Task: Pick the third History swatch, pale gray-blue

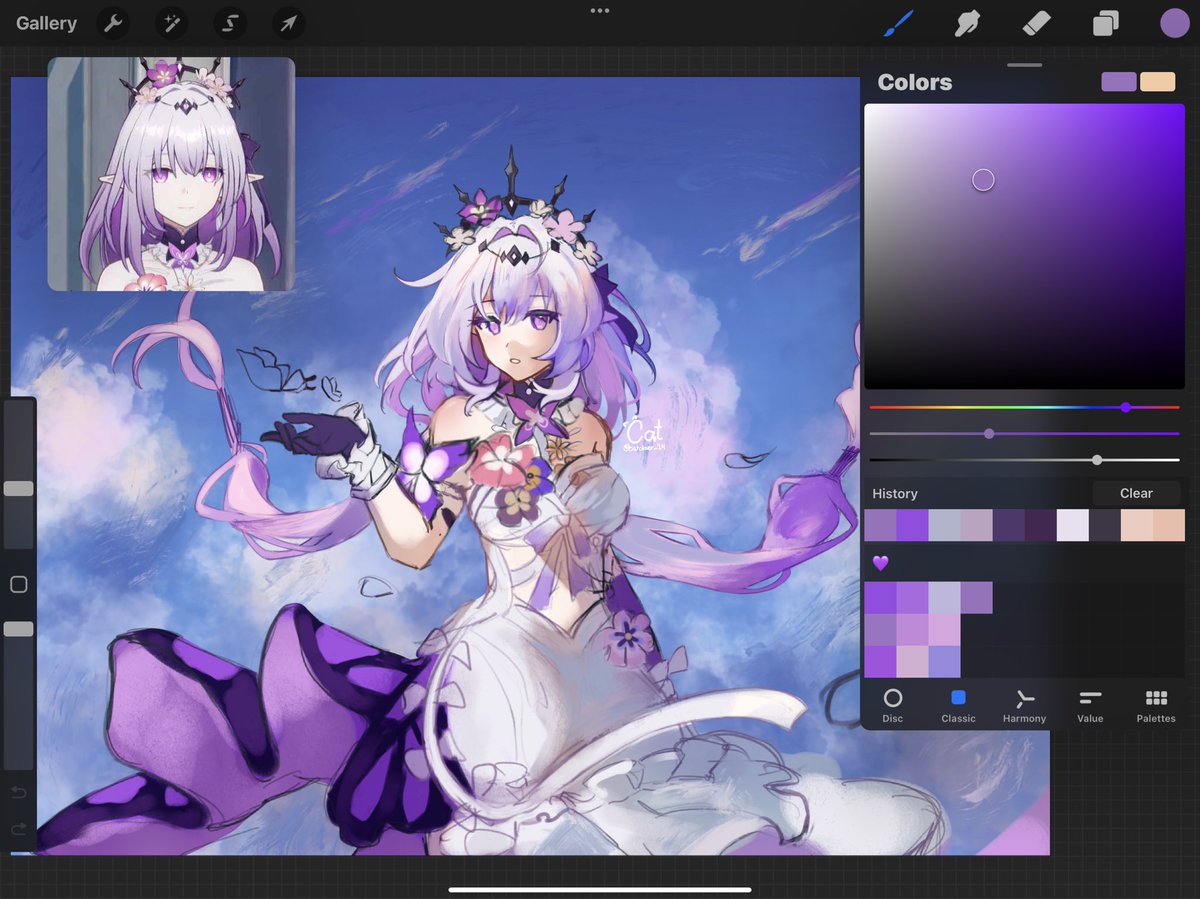Action: click(944, 525)
